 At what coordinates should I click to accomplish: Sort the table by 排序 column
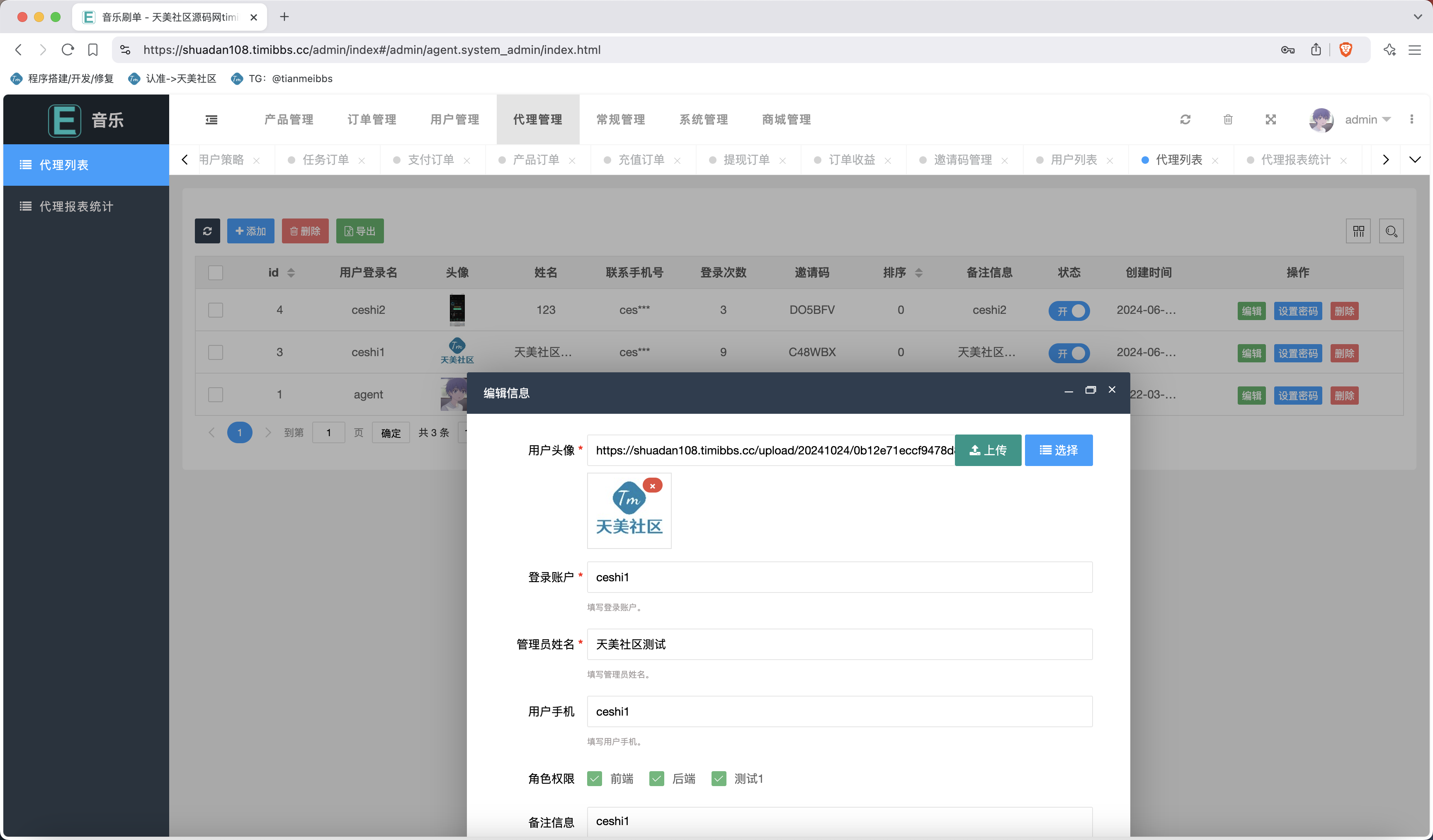tap(918, 273)
